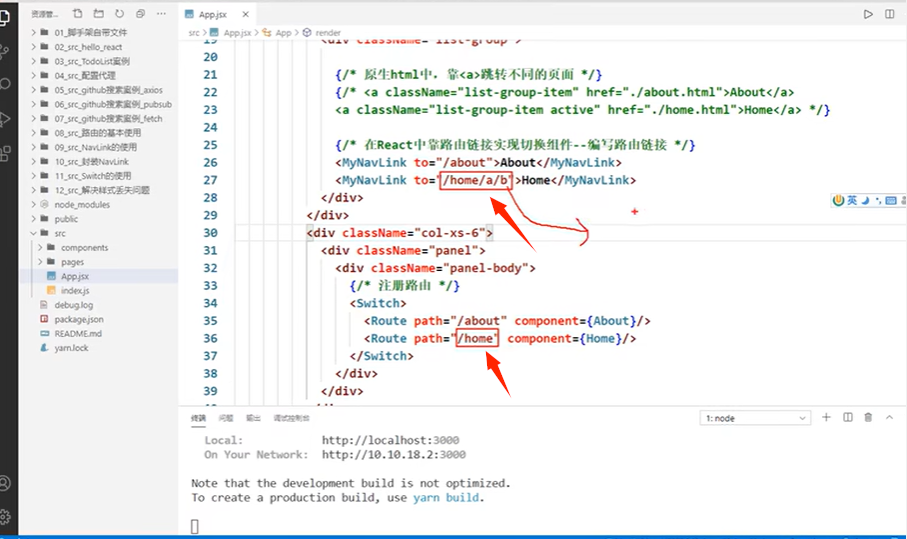Switch to the 终端 terminal panel tab
The image size is (907, 539).
(198, 418)
